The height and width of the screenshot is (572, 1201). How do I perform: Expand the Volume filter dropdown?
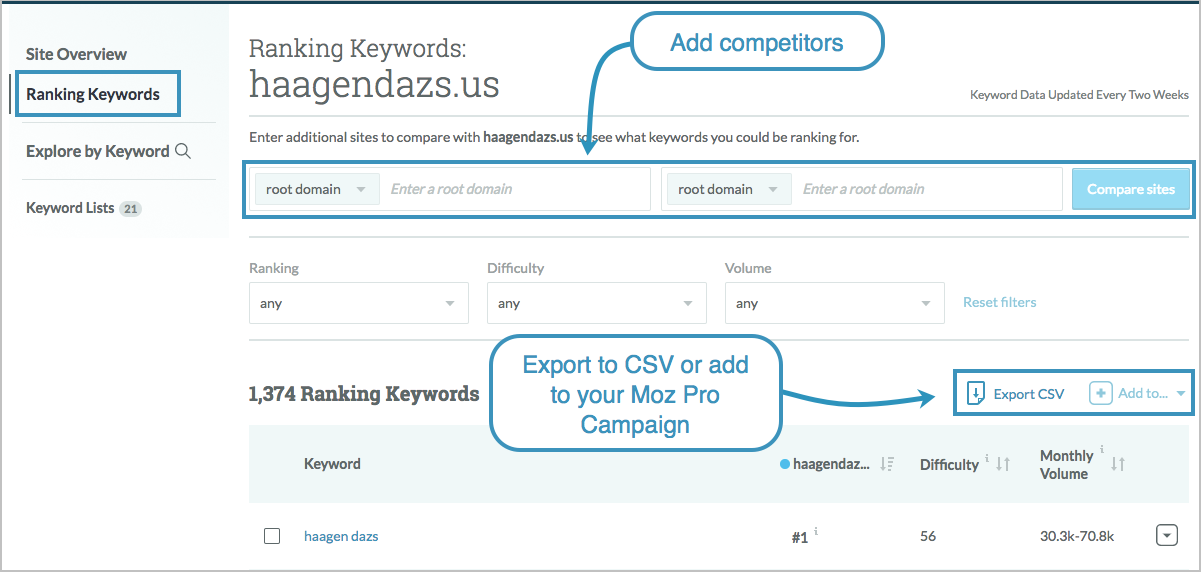[x=835, y=303]
